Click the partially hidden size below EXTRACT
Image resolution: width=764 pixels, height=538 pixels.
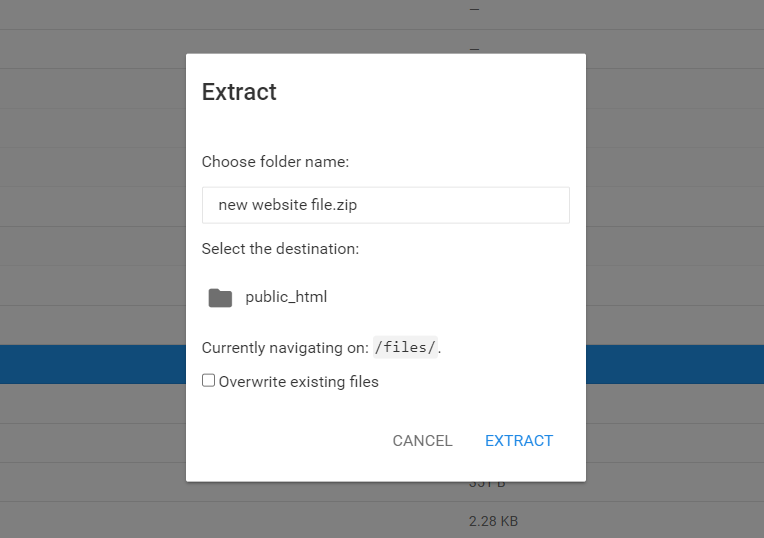point(487,484)
